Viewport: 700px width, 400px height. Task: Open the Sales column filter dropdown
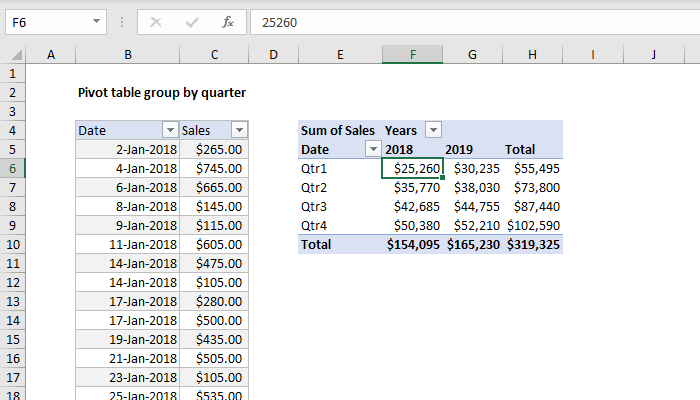[x=239, y=130]
